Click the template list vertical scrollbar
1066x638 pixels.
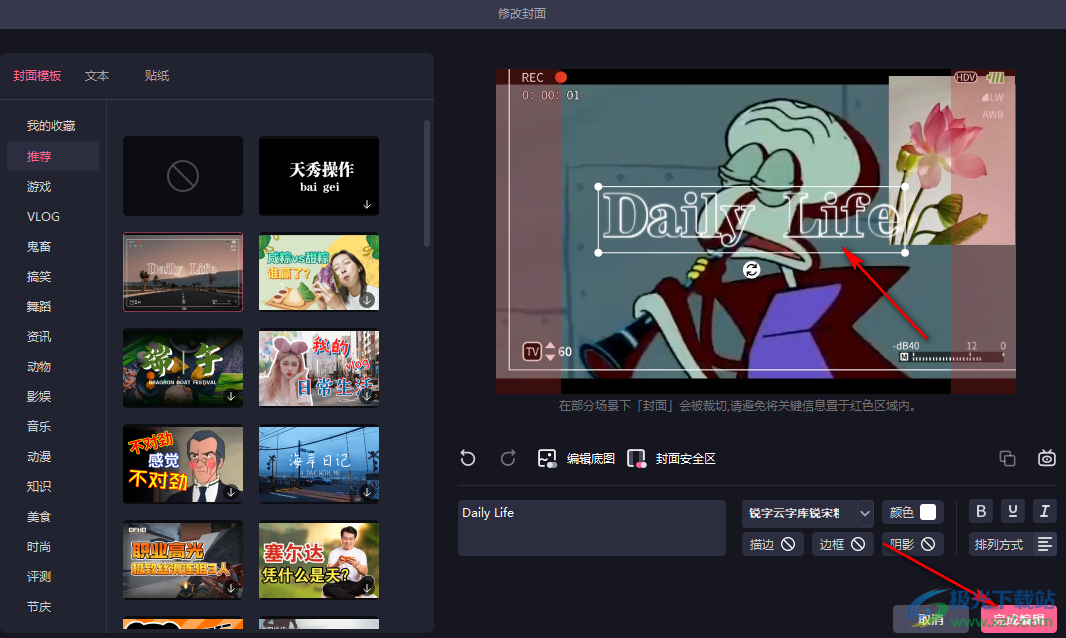coord(427,184)
